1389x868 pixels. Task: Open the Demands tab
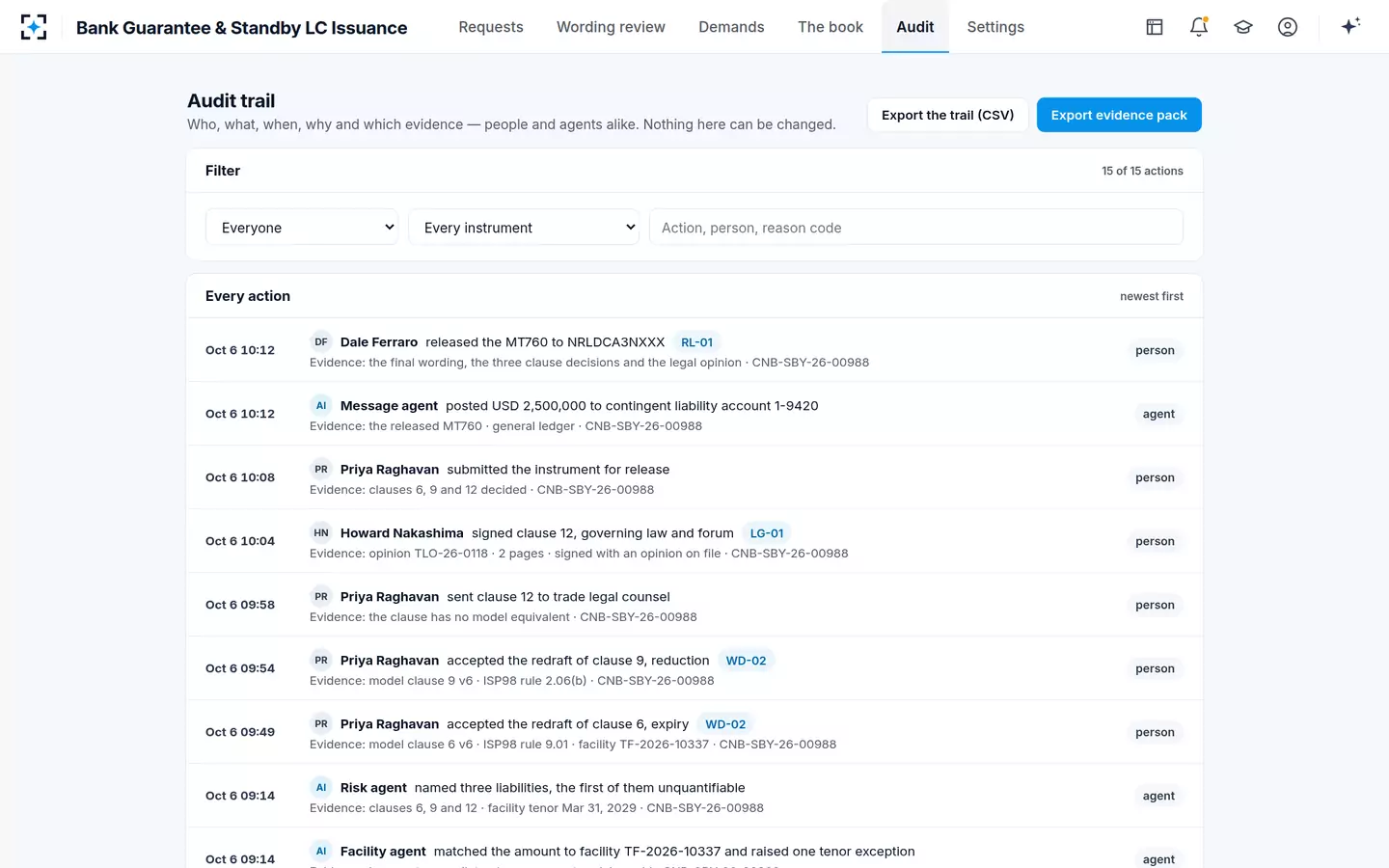pos(731,27)
